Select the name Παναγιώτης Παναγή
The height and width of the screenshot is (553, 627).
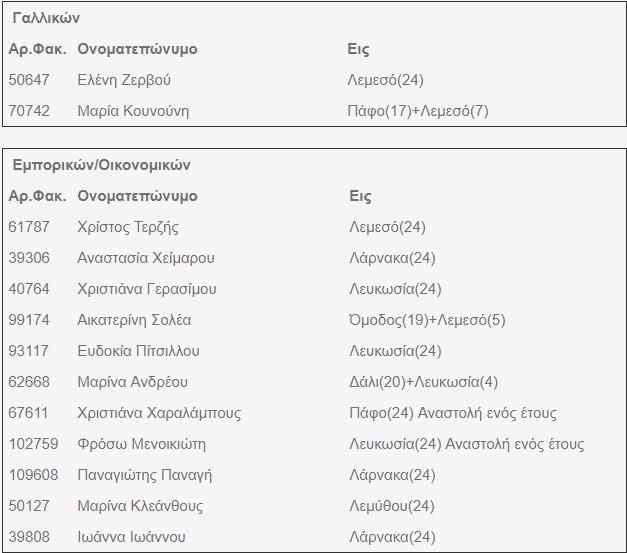point(145,475)
